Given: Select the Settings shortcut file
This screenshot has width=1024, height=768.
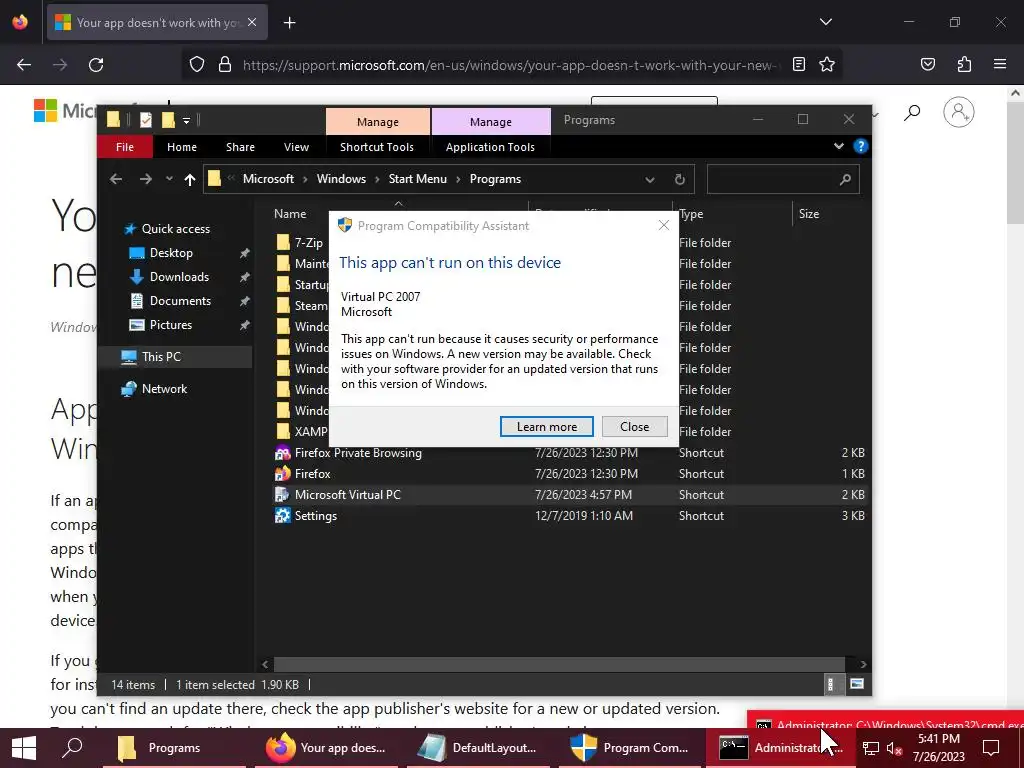Looking at the screenshot, I should (x=315, y=515).
